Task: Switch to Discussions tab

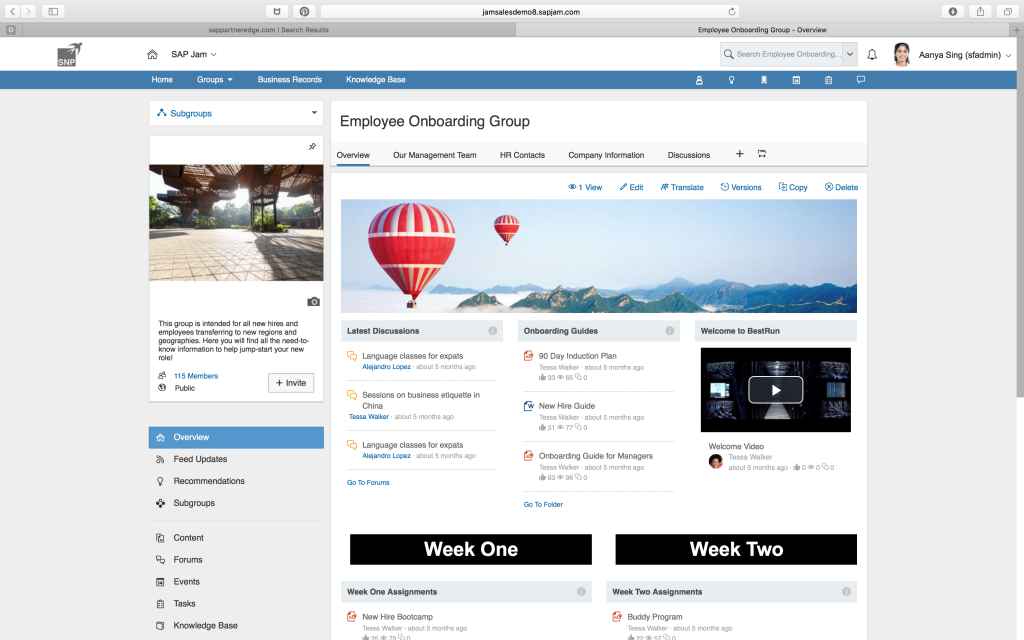Action: [688, 155]
